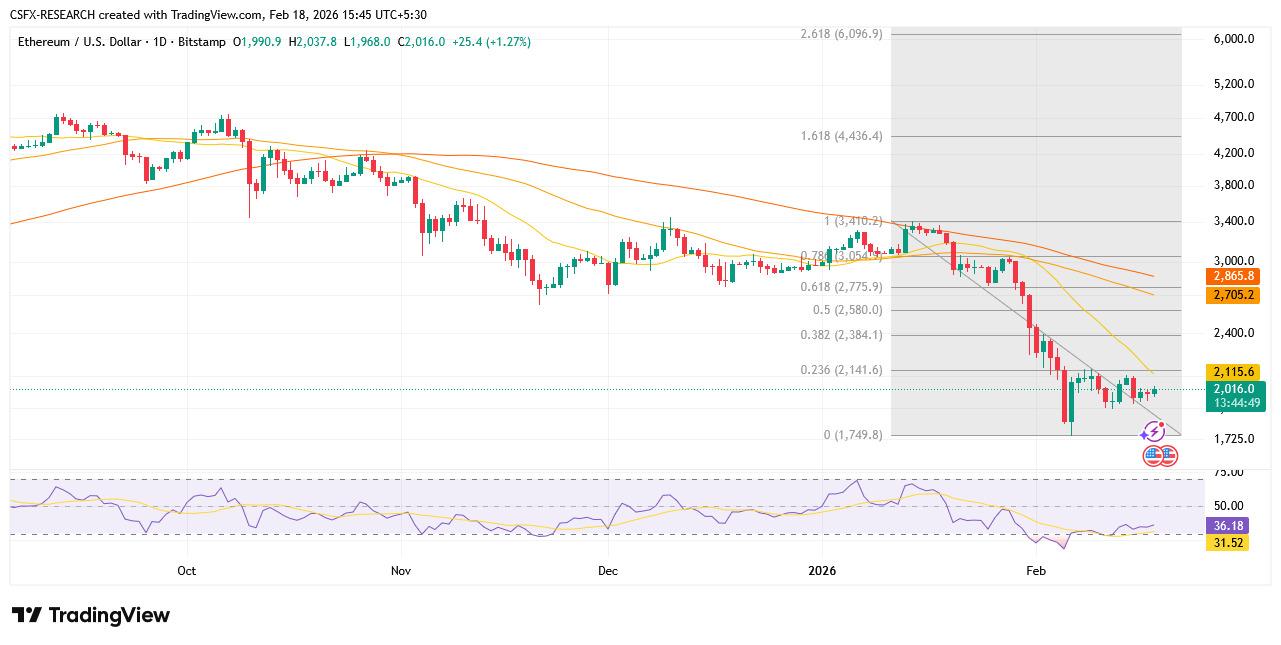The width and height of the screenshot is (1281, 645).
Task: Click the purple 36.18 RSI value label
Action: click(1229, 525)
